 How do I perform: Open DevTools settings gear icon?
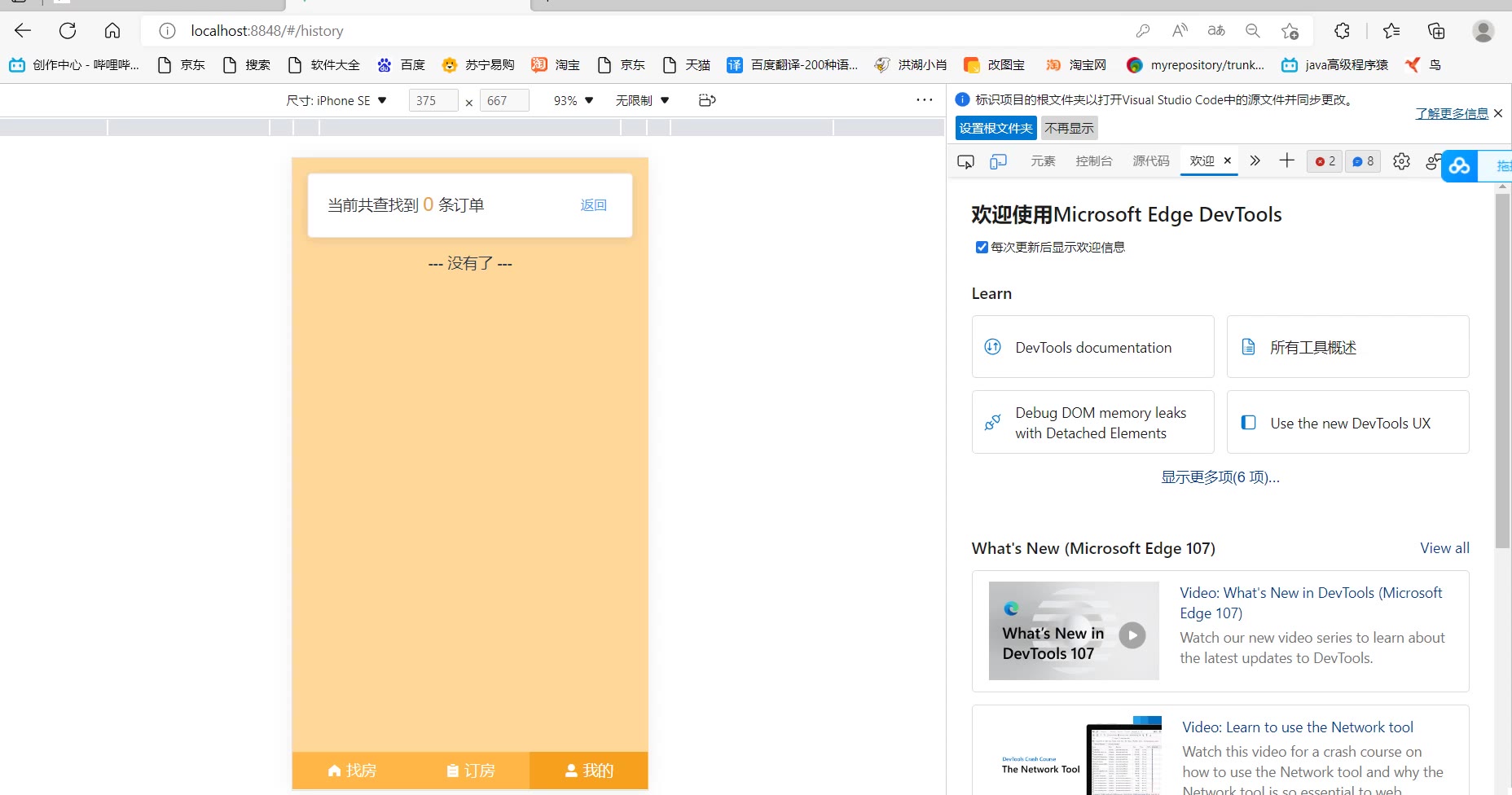pos(1401,161)
